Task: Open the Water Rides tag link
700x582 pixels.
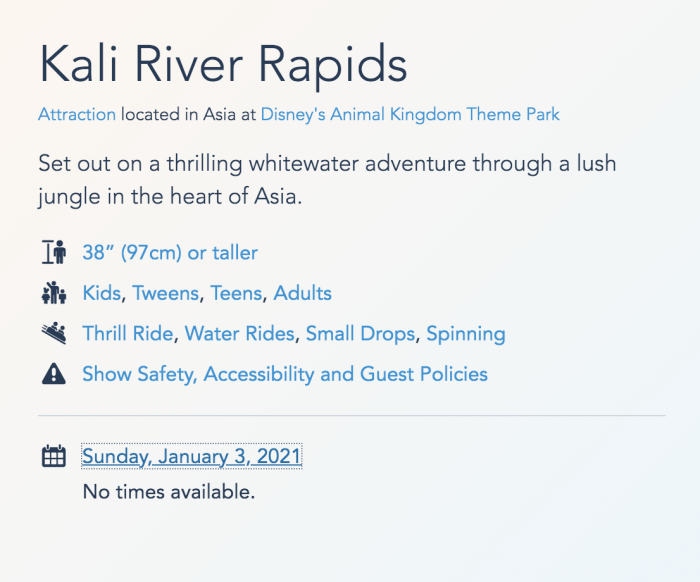Action: pos(240,333)
